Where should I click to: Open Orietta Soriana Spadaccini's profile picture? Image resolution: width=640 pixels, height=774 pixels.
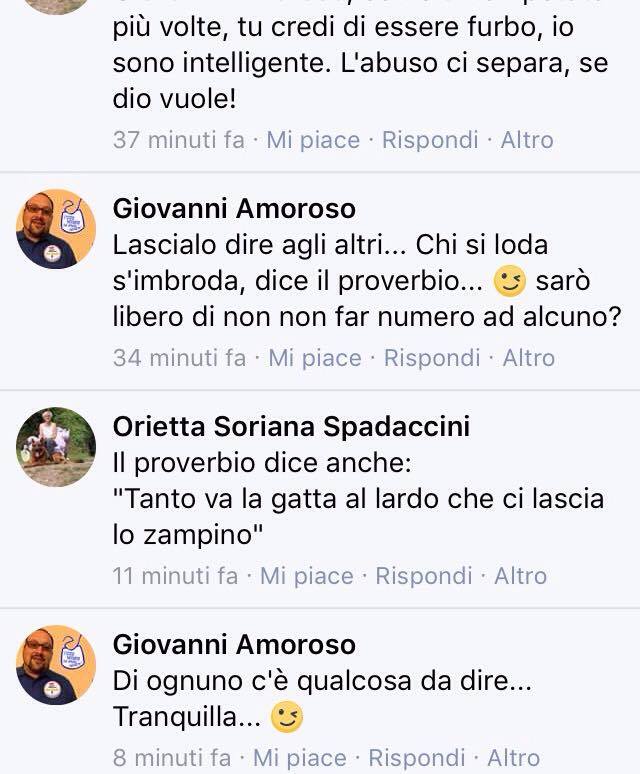[x=56, y=447]
